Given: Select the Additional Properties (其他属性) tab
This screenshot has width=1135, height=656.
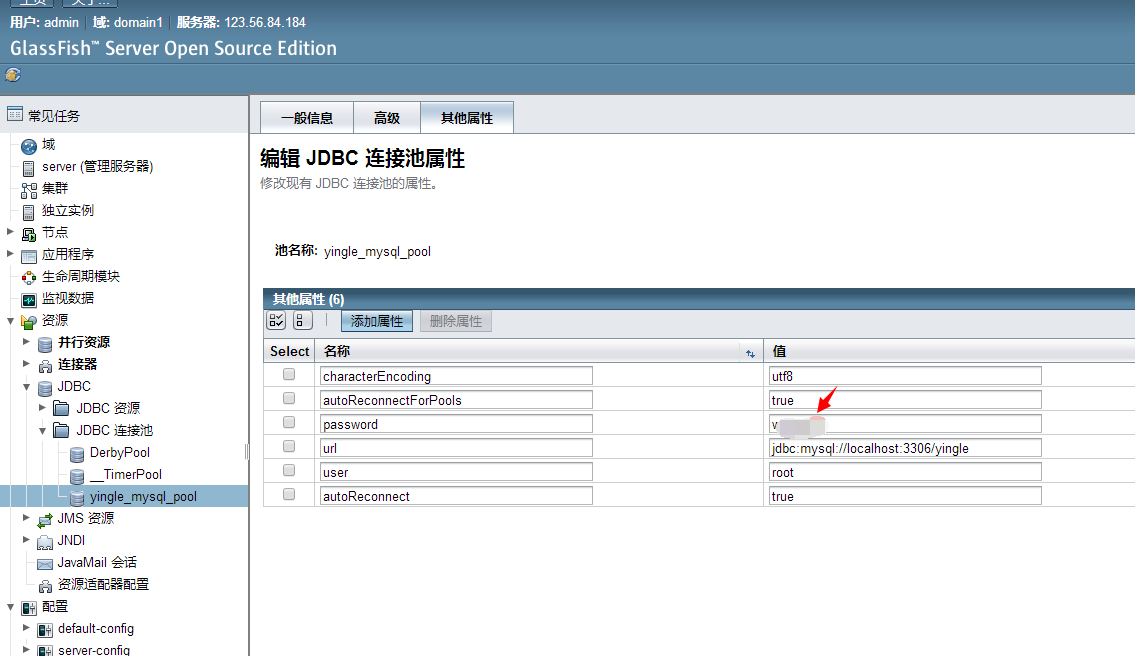Looking at the screenshot, I should click(x=467, y=117).
